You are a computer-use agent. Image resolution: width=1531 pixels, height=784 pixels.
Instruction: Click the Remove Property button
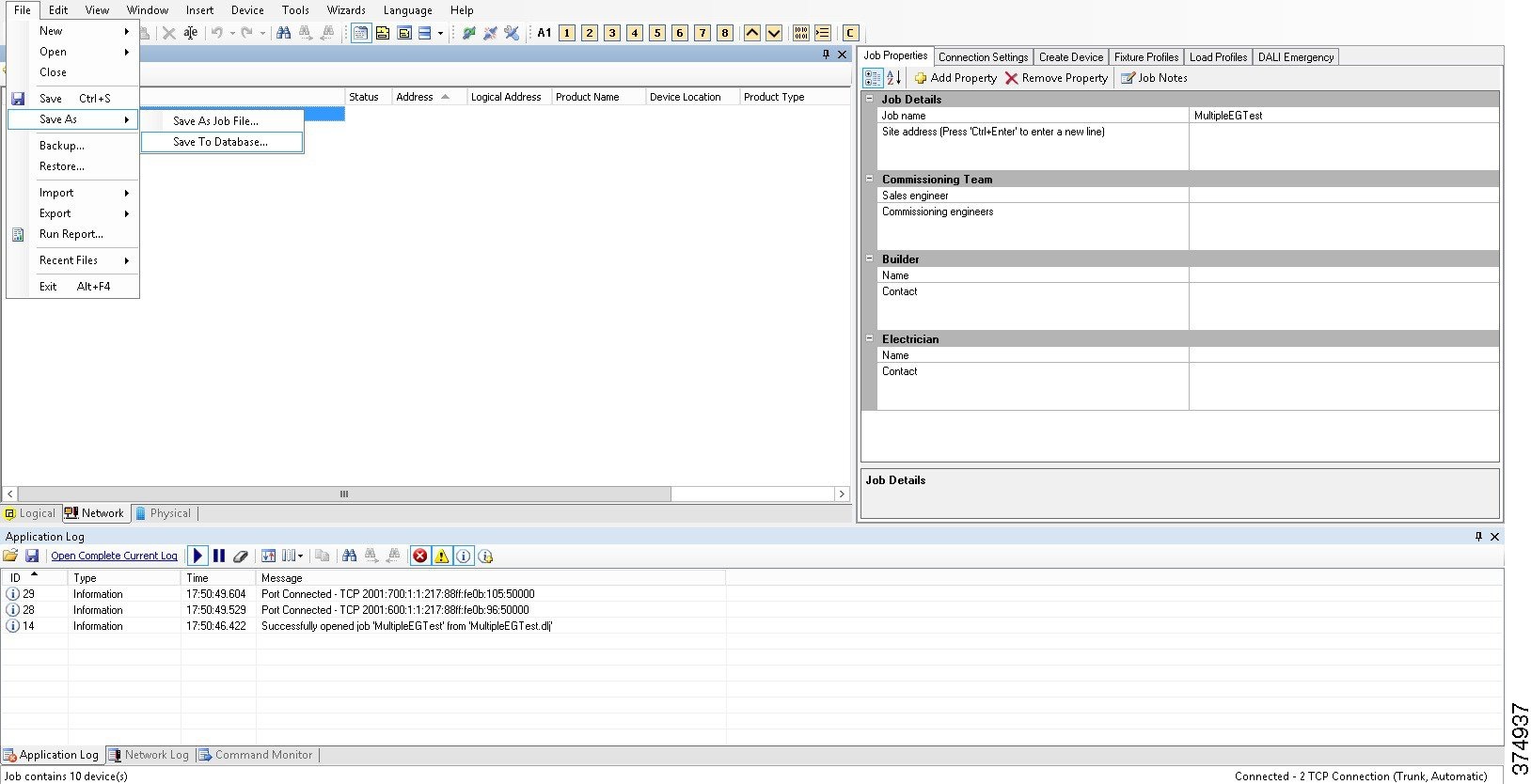[x=1056, y=78]
